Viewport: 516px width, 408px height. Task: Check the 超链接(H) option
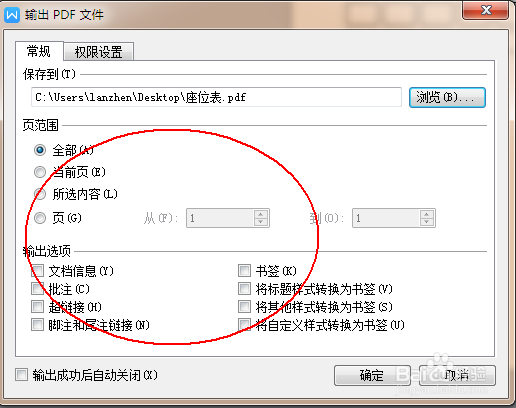[x=37, y=307]
